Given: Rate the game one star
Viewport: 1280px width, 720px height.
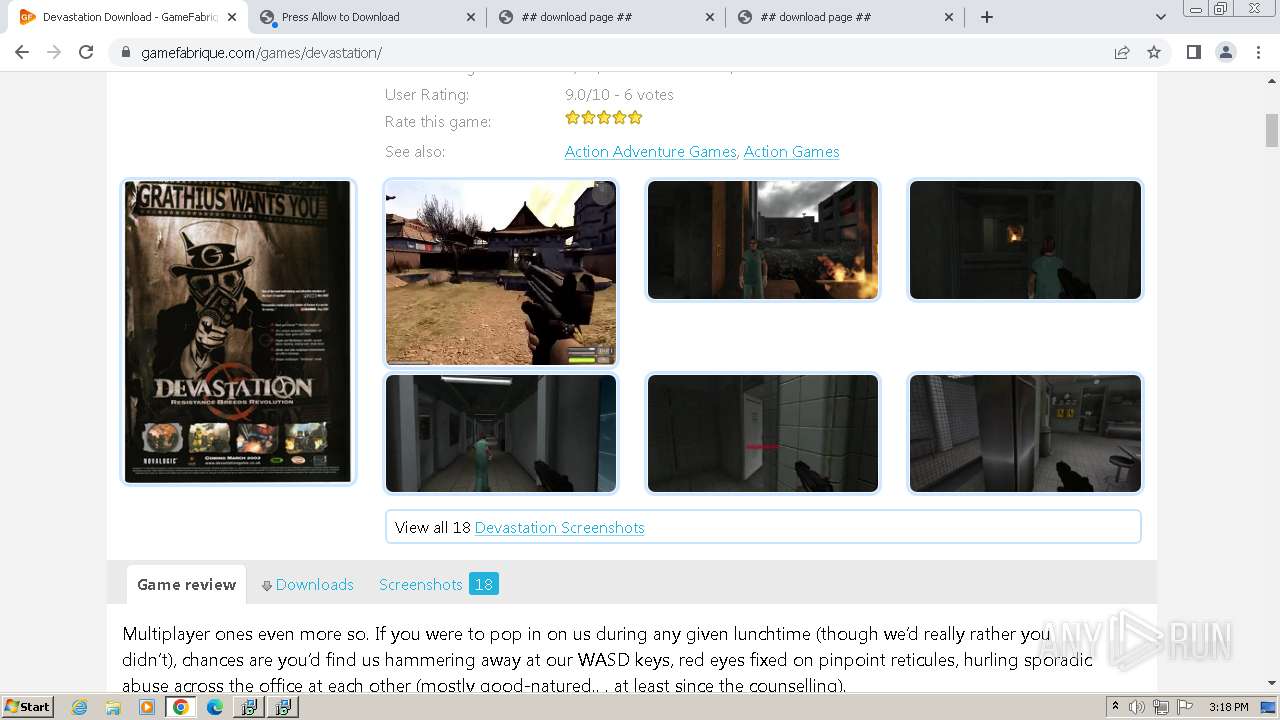Looking at the screenshot, I should pyautogui.click(x=572, y=117).
